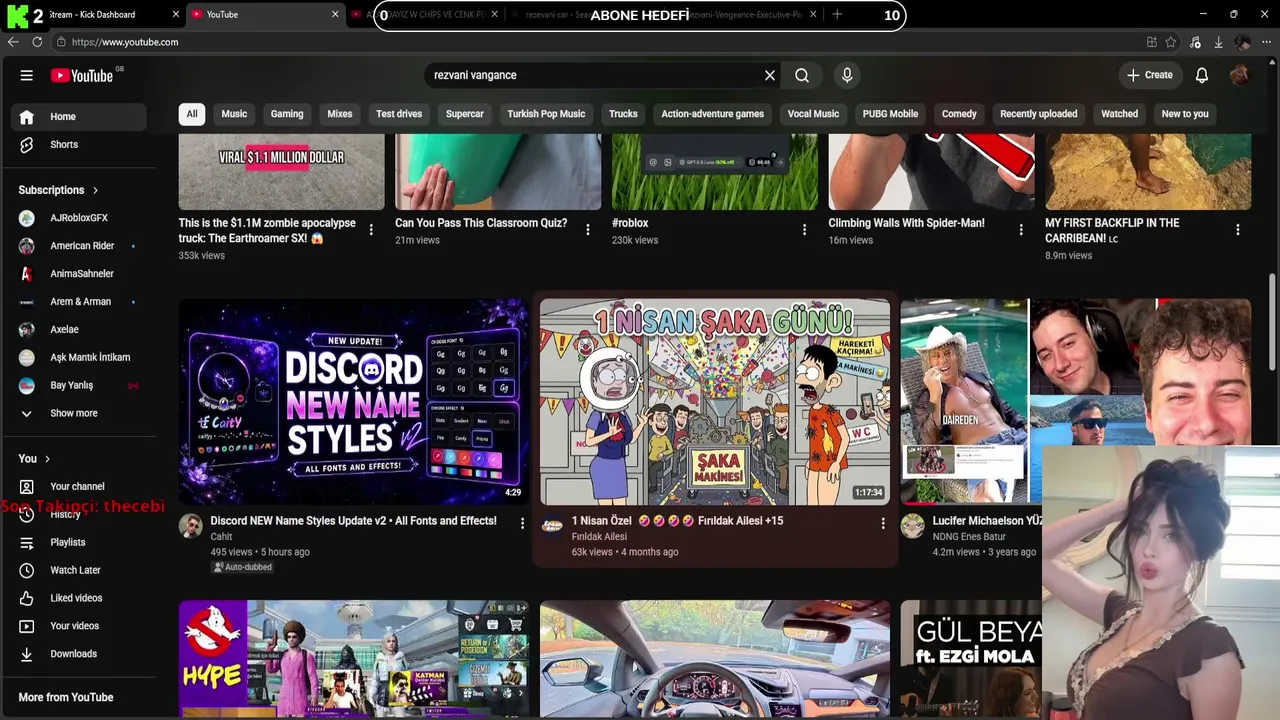This screenshot has height=720, width=1280.
Task: Expand the Subscriptions section header
Action: (x=59, y=190)
